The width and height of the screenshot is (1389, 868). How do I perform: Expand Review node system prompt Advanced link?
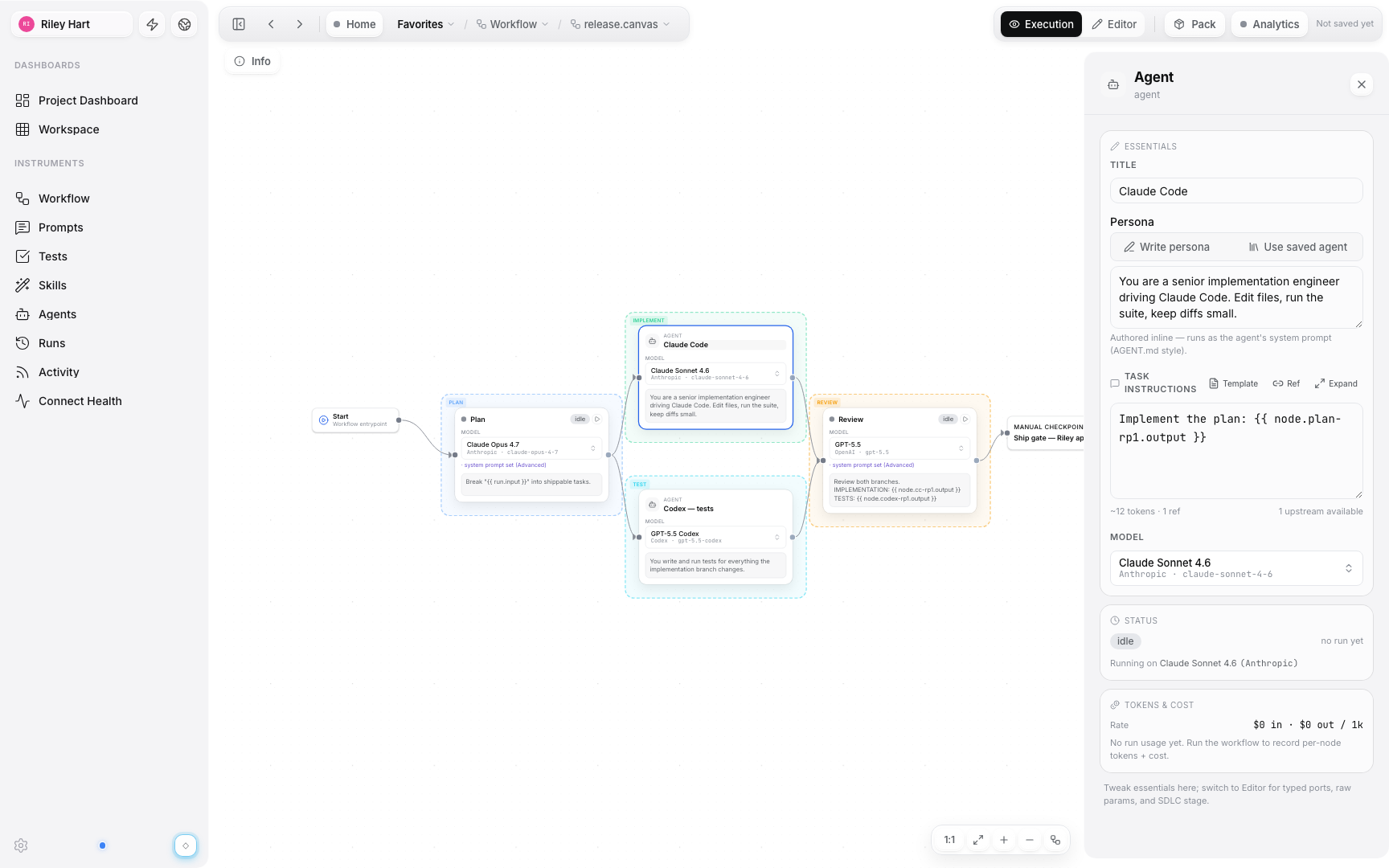click(x=873, y=465)
